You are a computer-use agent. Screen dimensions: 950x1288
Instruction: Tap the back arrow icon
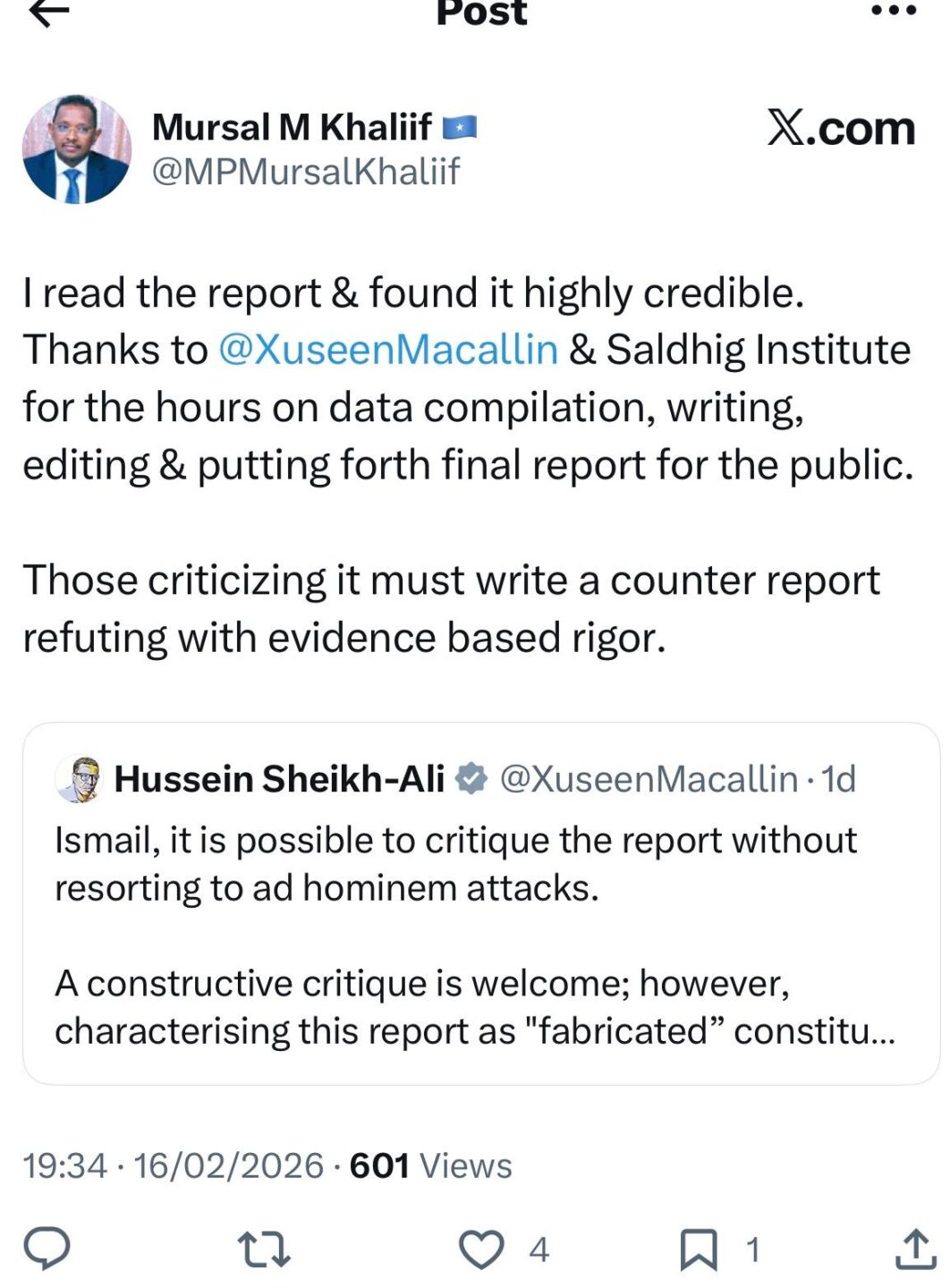click(x=49, y=13)
